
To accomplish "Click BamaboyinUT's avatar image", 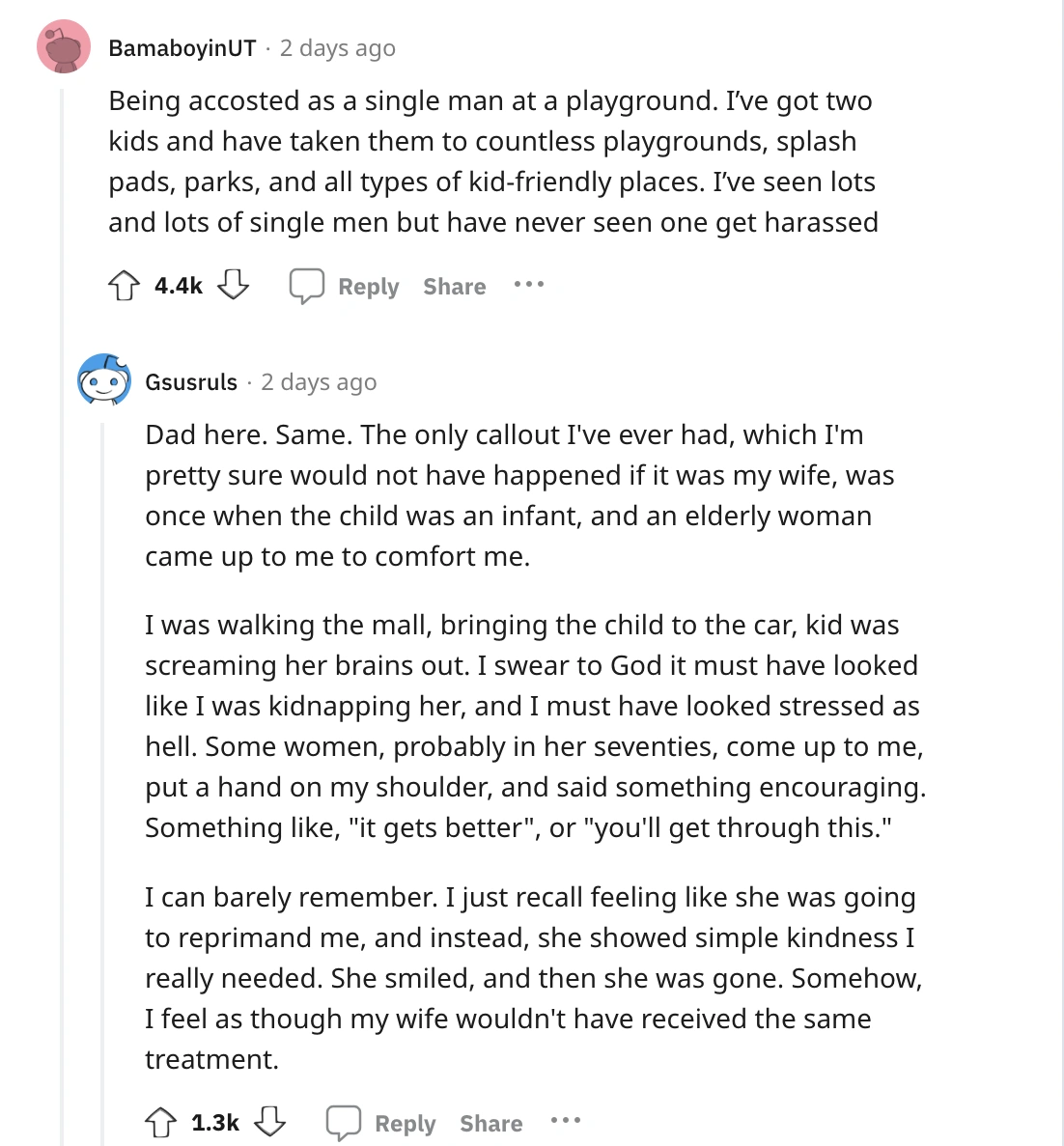I will coord(64,46).
